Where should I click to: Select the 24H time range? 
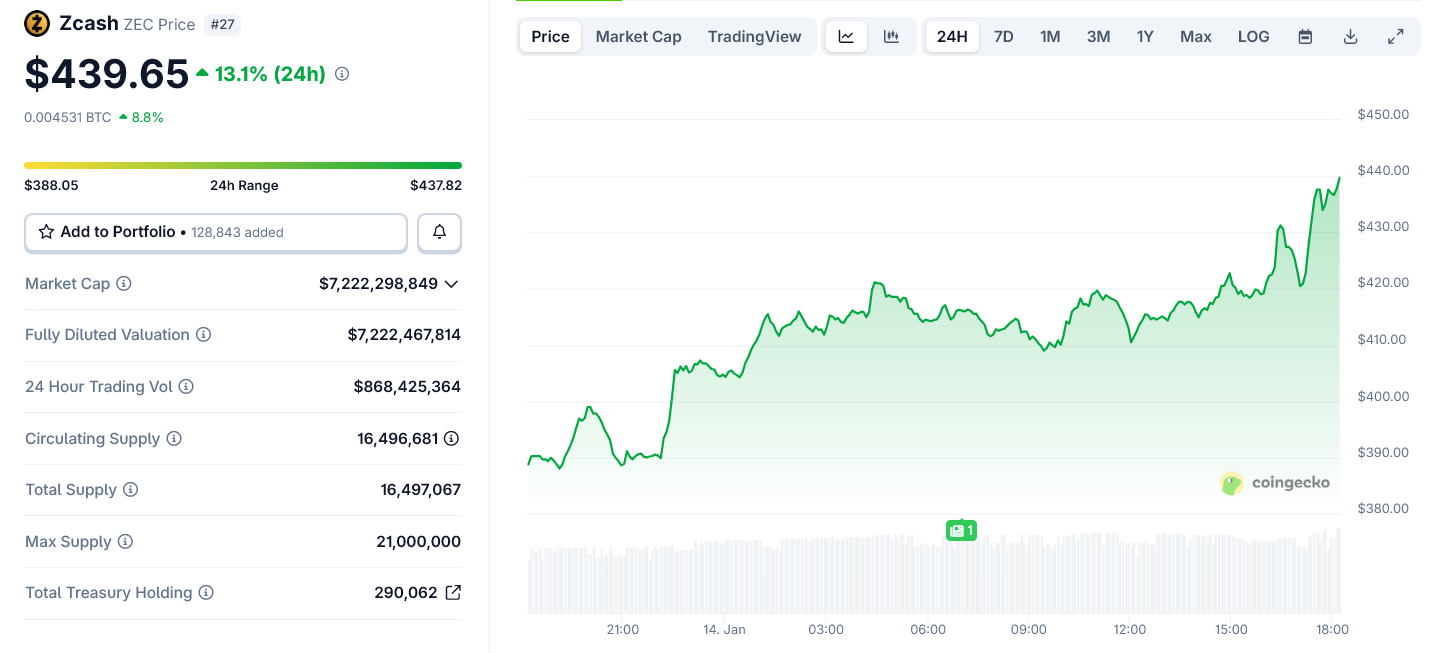point(952,37)
